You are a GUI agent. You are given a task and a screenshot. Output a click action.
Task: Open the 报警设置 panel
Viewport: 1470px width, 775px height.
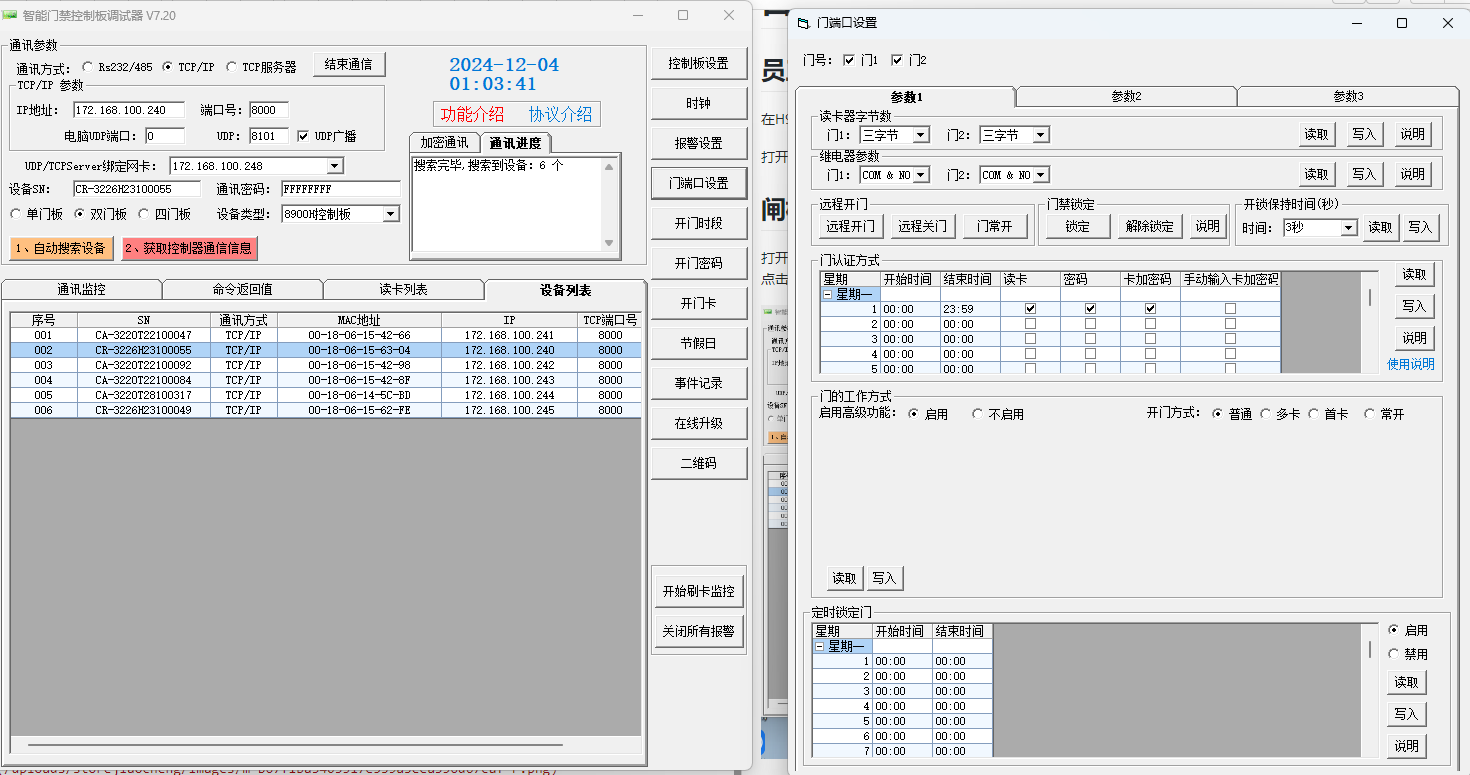click(x=698, y=143)
